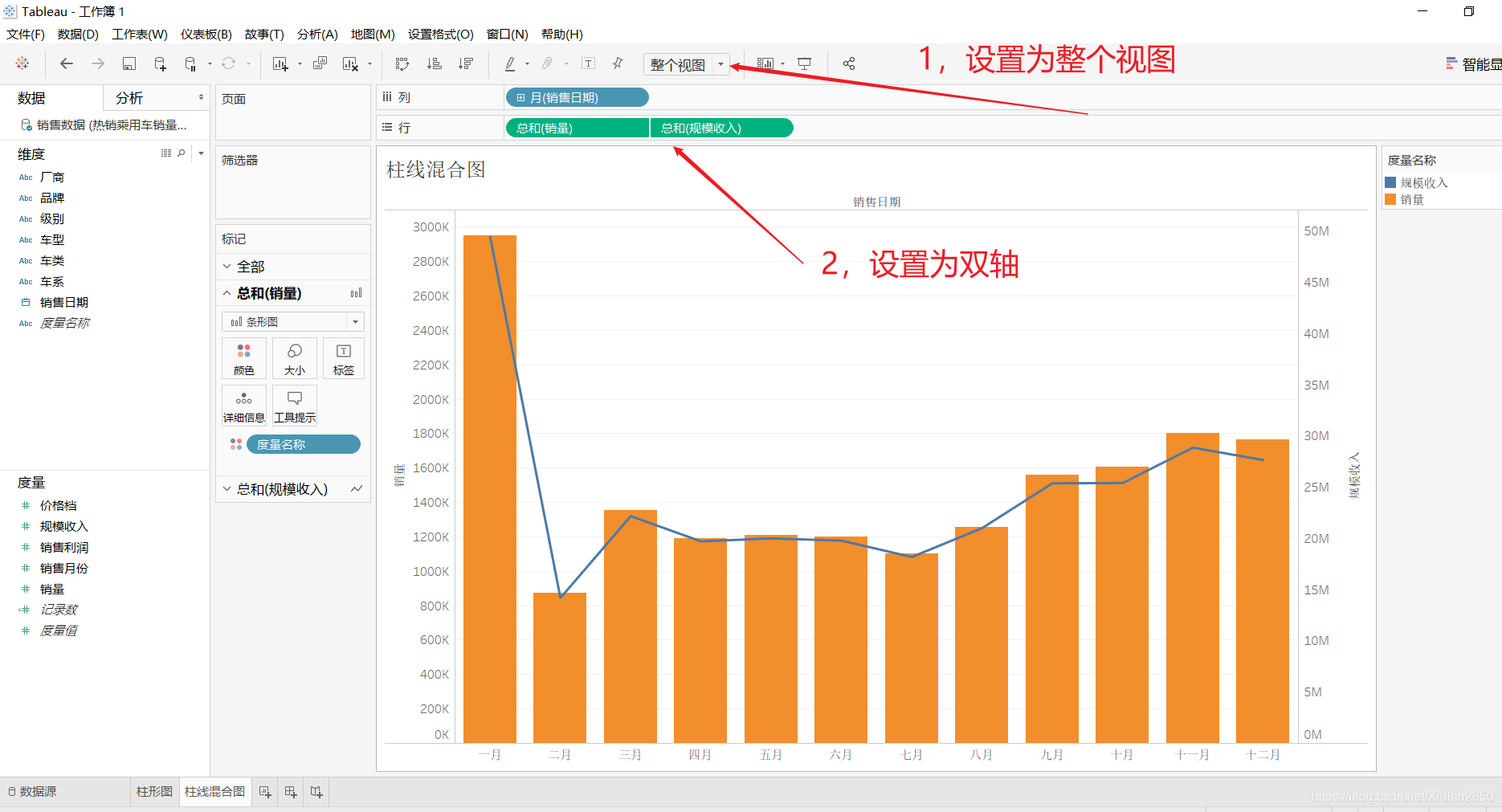Click the 度量名称 pill in marks card
1502x812 pixels.
click(304, 445)
